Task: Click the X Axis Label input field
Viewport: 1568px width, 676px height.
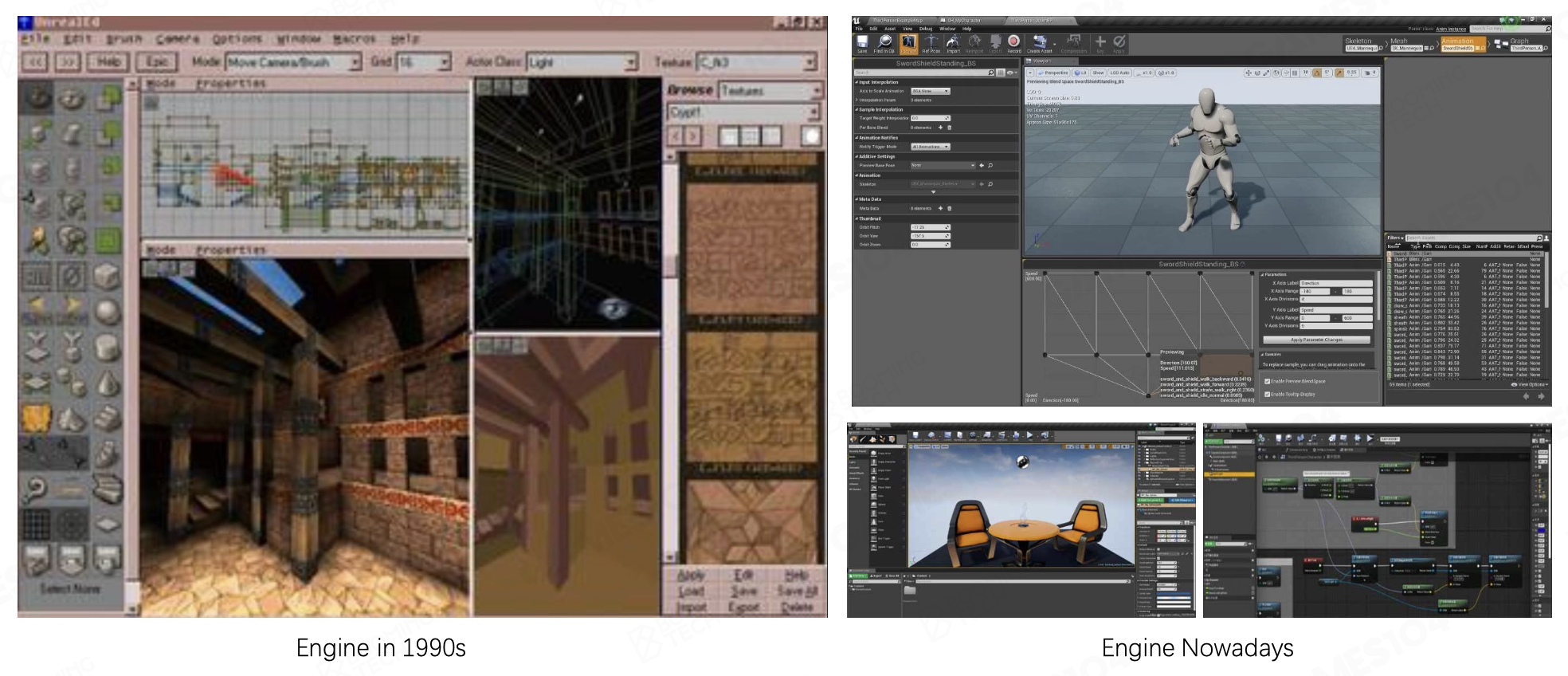Action: (x=1335, y=283)
